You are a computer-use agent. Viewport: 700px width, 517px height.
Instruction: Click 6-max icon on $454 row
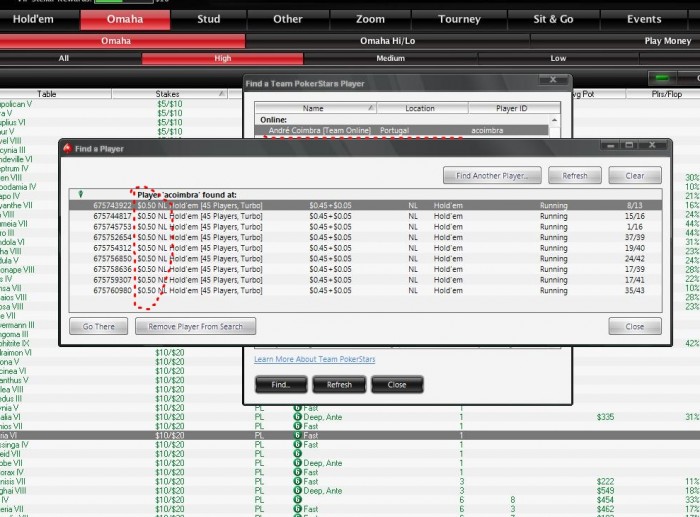298,500
